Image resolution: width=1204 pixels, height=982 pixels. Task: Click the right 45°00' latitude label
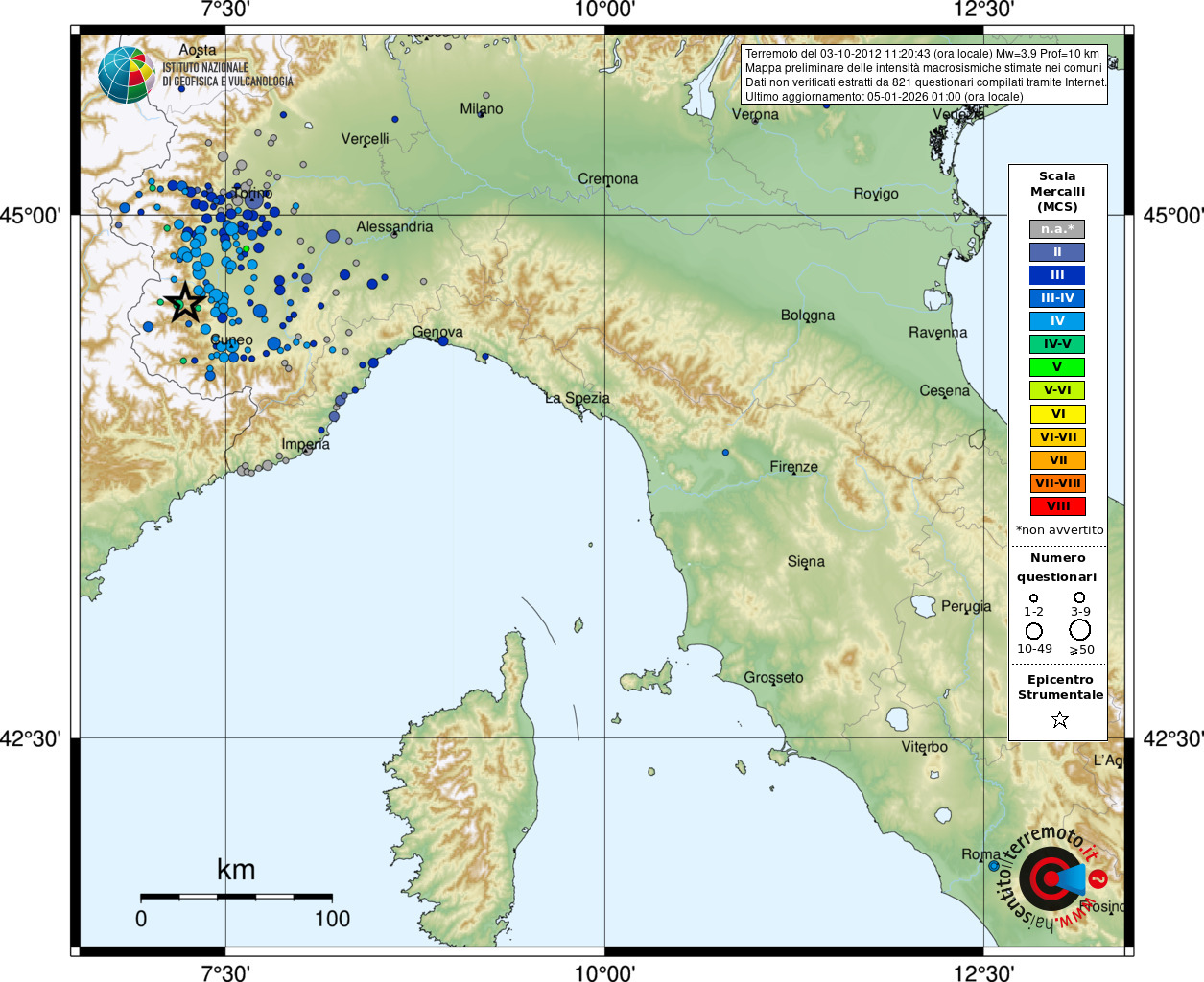click(x=1172, y=215)
